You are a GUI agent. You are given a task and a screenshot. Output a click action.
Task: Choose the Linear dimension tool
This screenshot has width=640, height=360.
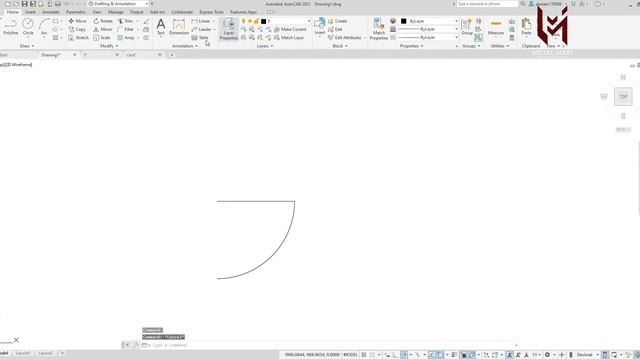point(201,21)
